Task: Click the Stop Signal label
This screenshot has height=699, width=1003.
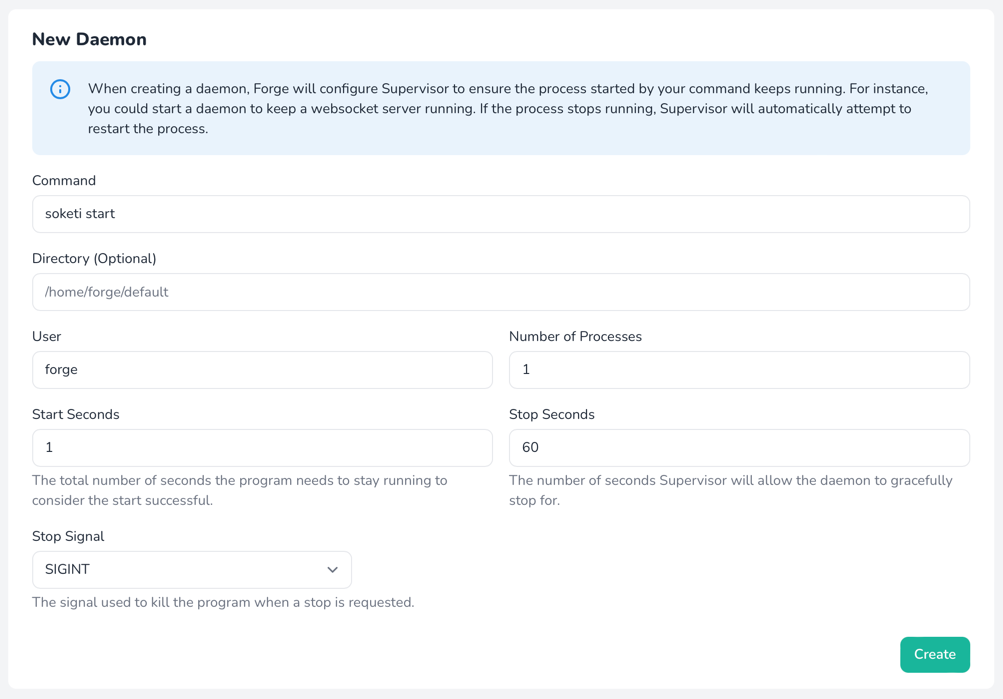Action: click(x=68, y=537)
